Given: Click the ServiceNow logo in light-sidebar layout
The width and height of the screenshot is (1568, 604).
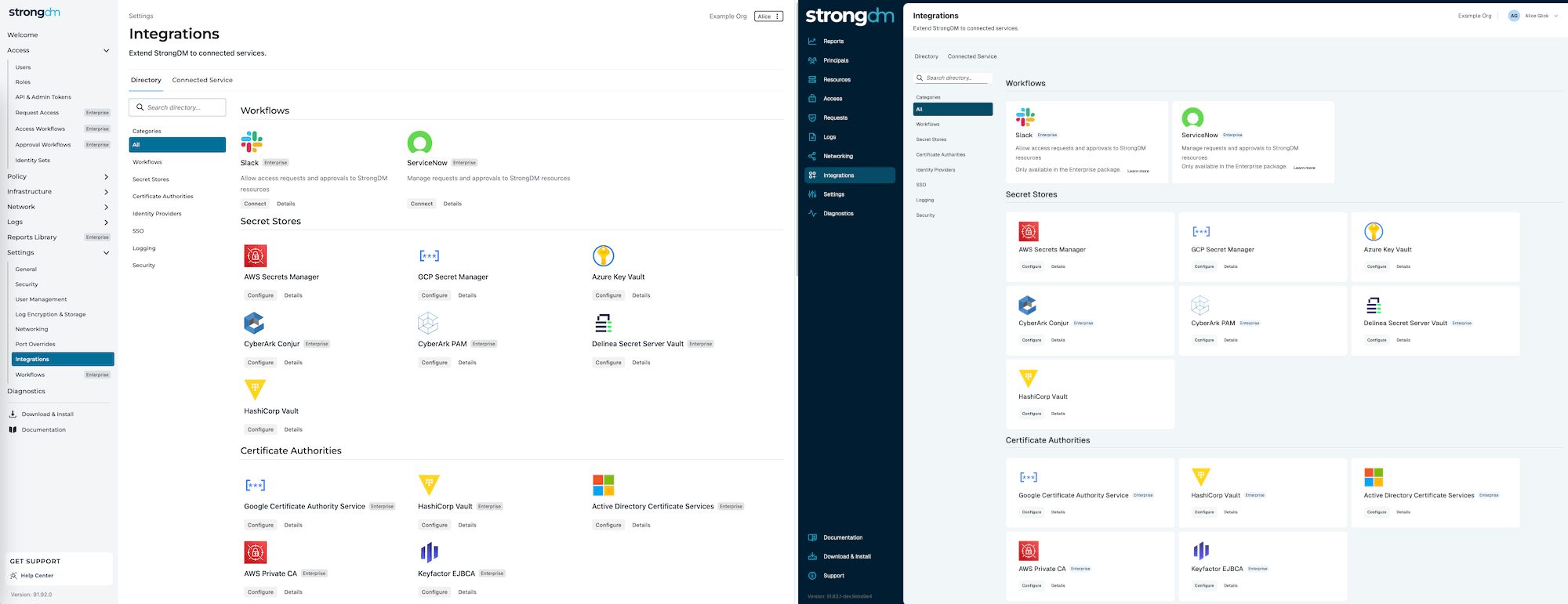Looking at the screenshot, I should [x=419, y=143].
